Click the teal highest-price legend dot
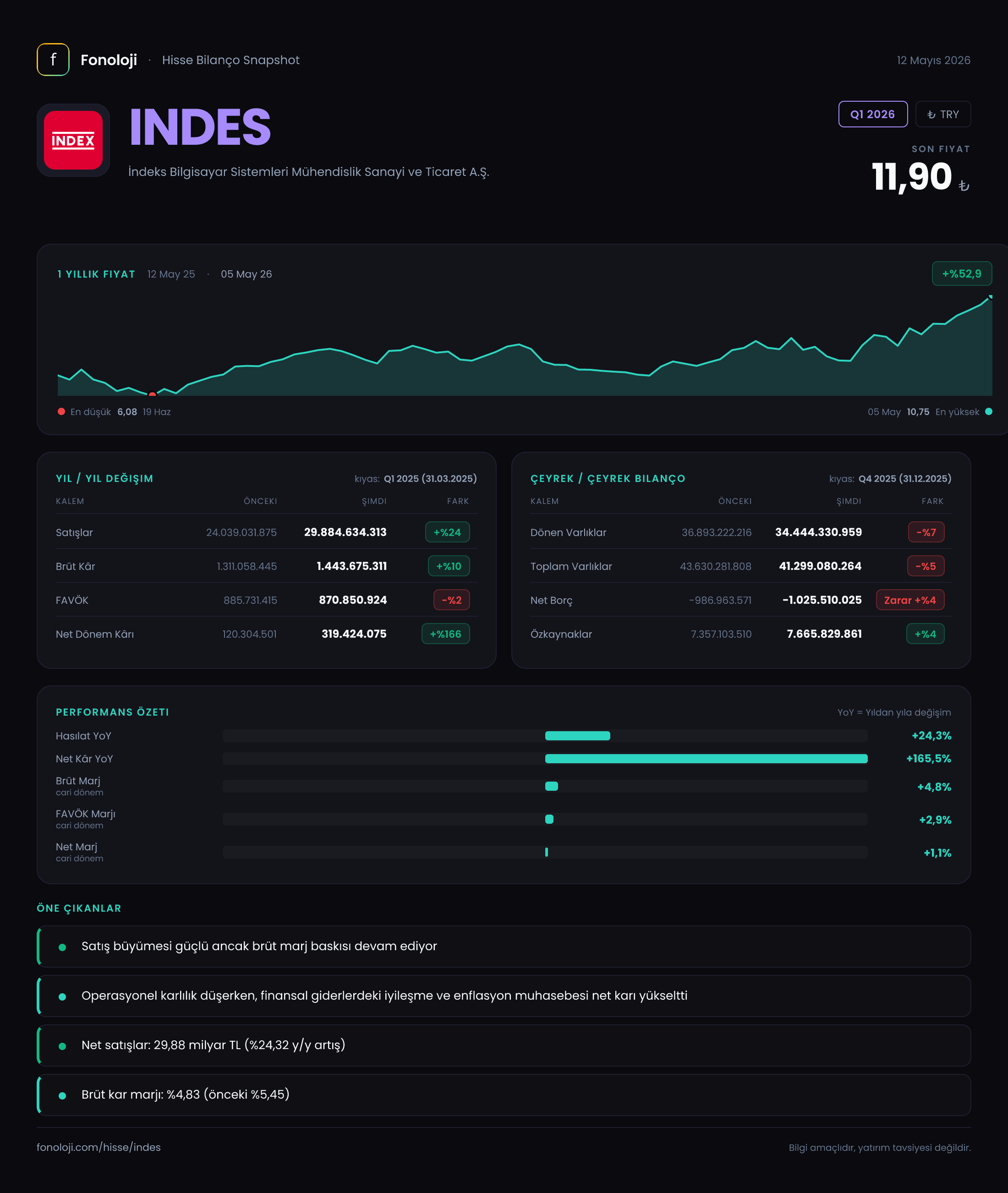 [x=989, y=411]
